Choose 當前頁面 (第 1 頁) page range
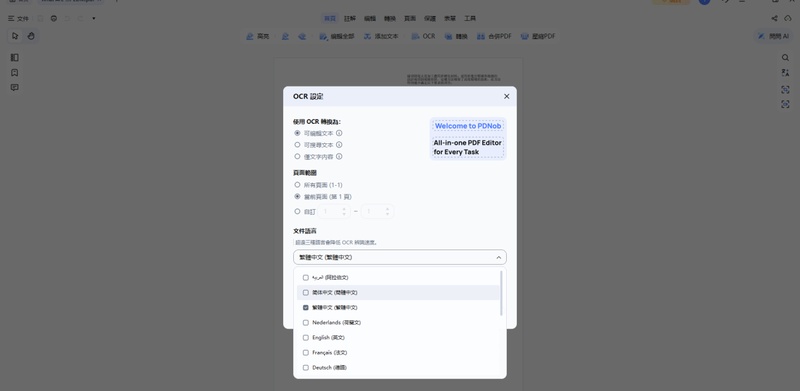800x391 pixels. (x=297, y=197)
